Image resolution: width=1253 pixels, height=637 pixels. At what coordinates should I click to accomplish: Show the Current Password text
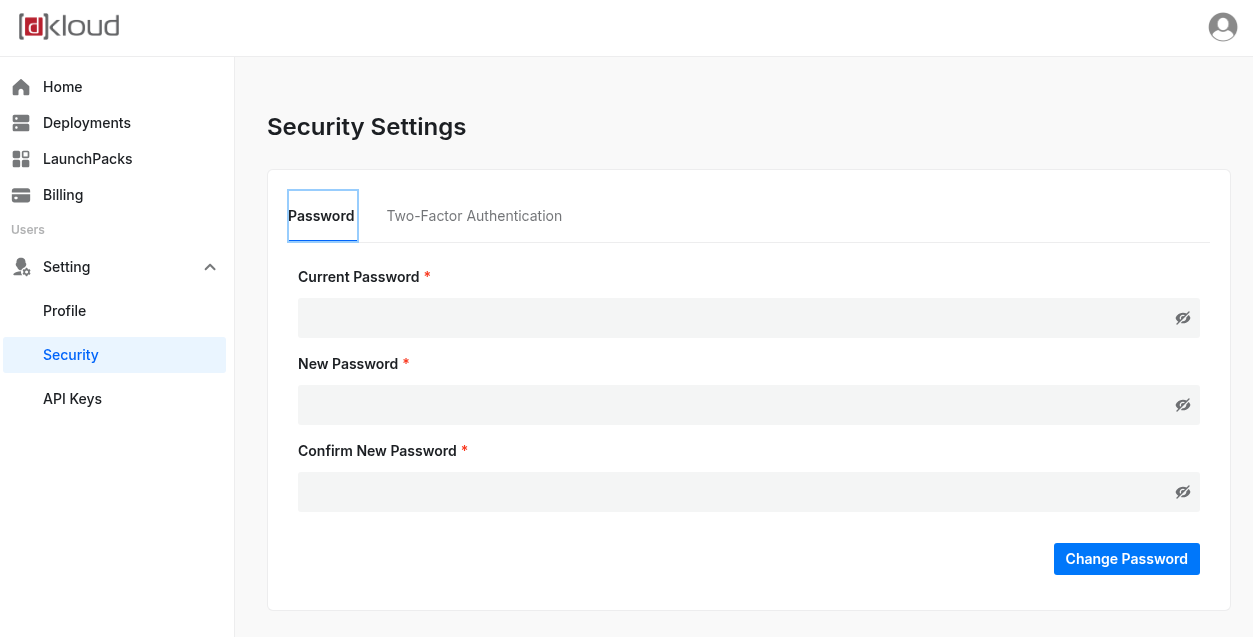pos(1182,317)
